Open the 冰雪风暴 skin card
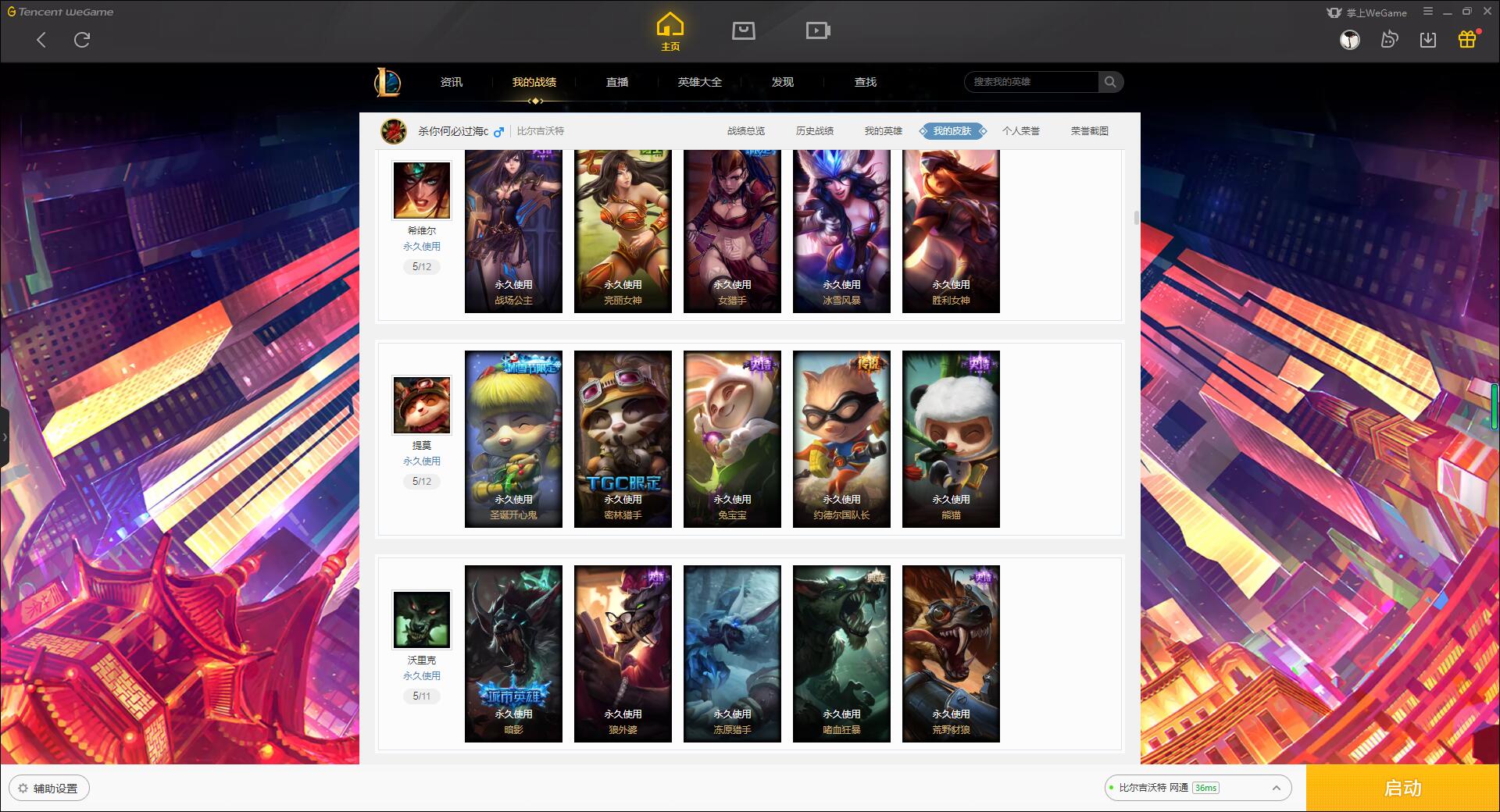The image size is (1500, 812). (841, 231)
